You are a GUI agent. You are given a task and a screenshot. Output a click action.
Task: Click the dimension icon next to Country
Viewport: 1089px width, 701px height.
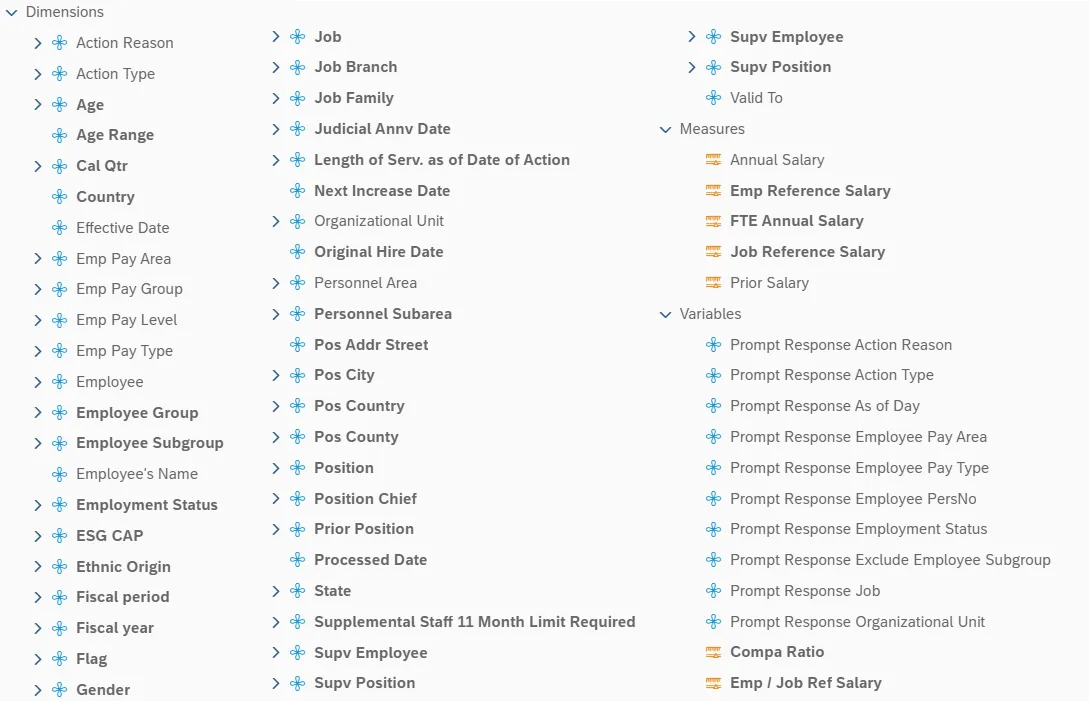59,197
